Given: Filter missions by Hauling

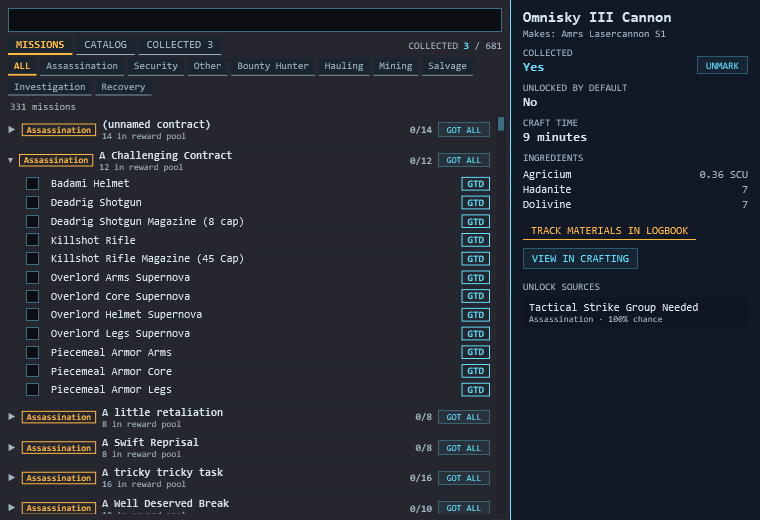Looking at the screenshot, I should (x=344, y=66).
